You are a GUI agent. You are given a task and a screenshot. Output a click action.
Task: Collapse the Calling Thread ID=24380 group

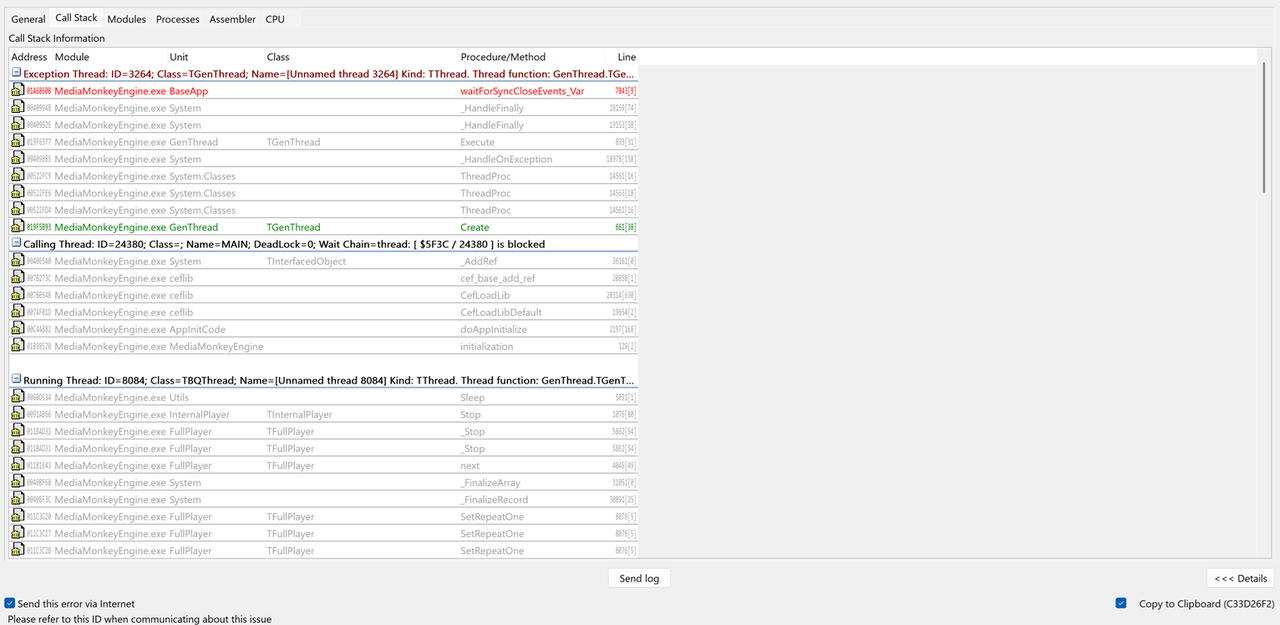click(x=16, y=243)
